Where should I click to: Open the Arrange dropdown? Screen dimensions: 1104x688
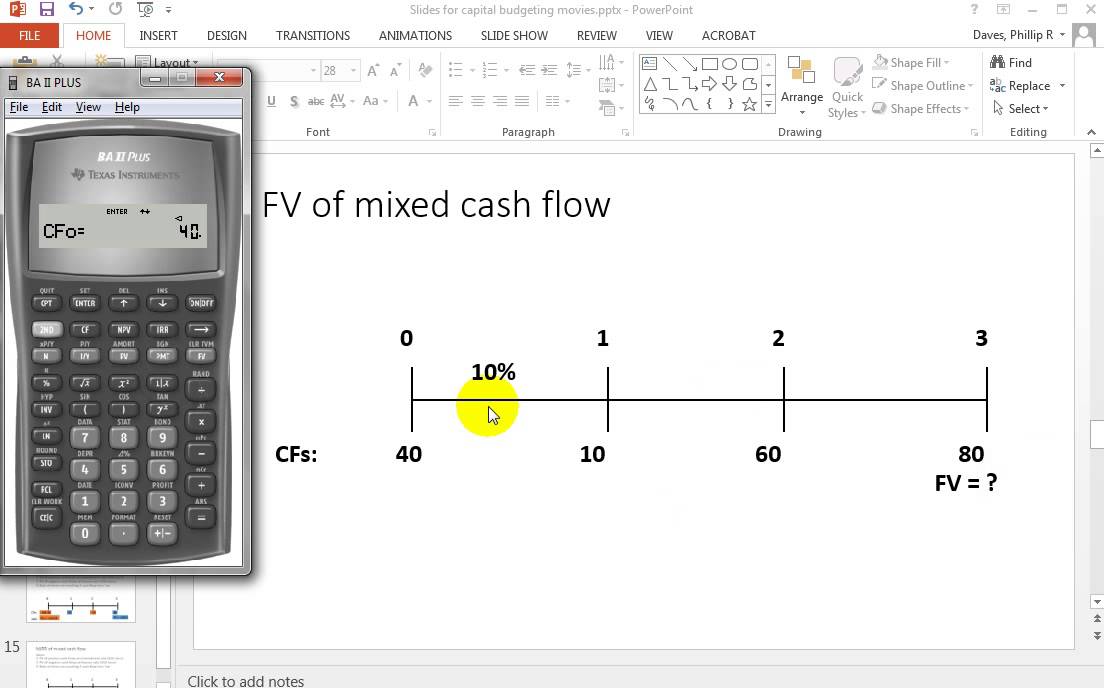click(x=802, y=85)
